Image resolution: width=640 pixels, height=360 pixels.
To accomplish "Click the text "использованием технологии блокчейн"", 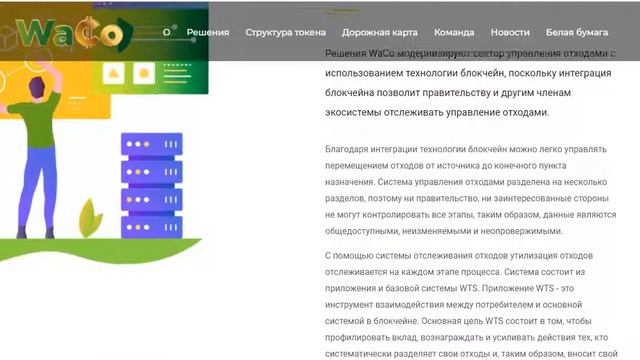I will coord(416,73).
